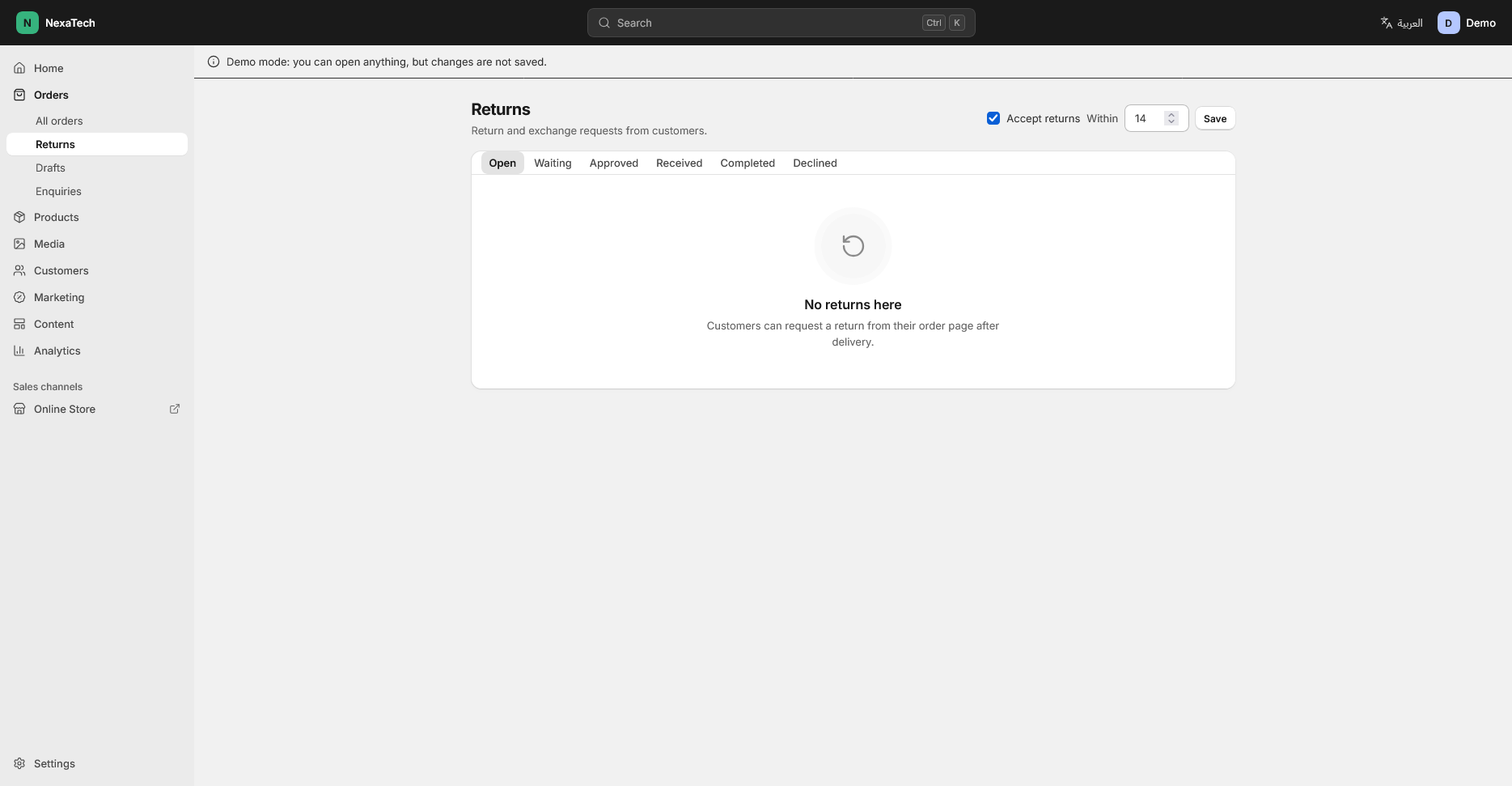Viewport: 1512px width, 786px height.
Task: Click the Marketing target icon
Action: coord(19,297)
